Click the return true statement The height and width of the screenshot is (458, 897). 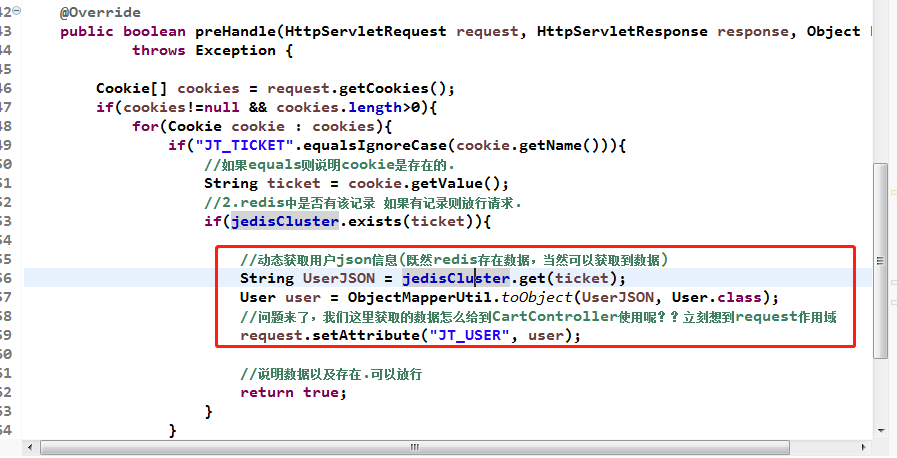click(293, 392)
